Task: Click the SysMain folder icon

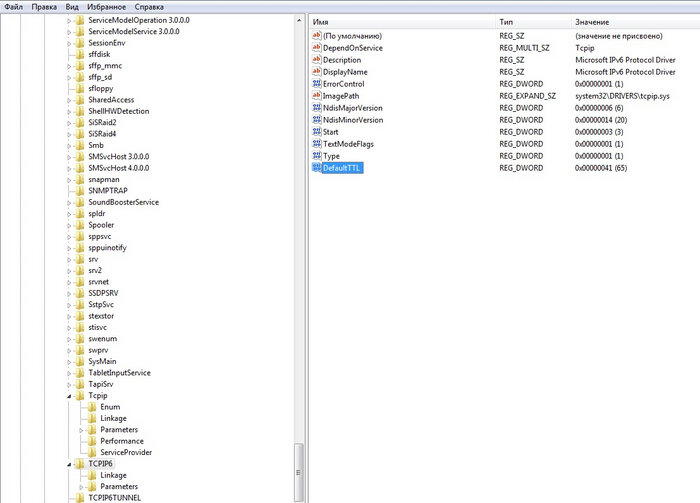Action: [80, 362]
